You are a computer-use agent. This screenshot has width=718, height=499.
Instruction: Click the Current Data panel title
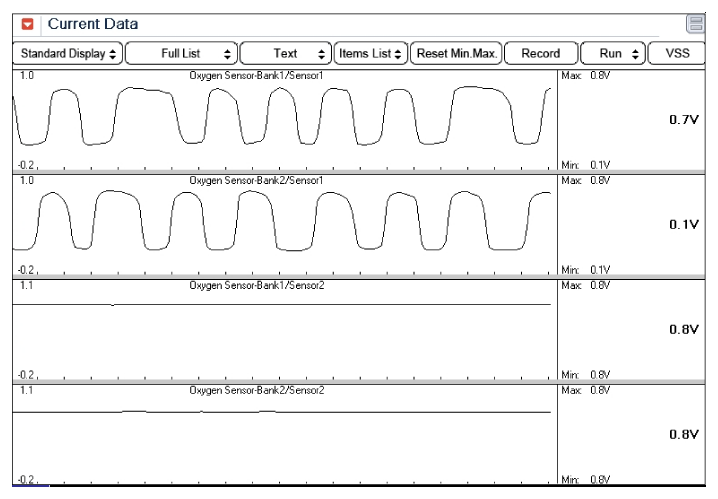pos(93,24)
